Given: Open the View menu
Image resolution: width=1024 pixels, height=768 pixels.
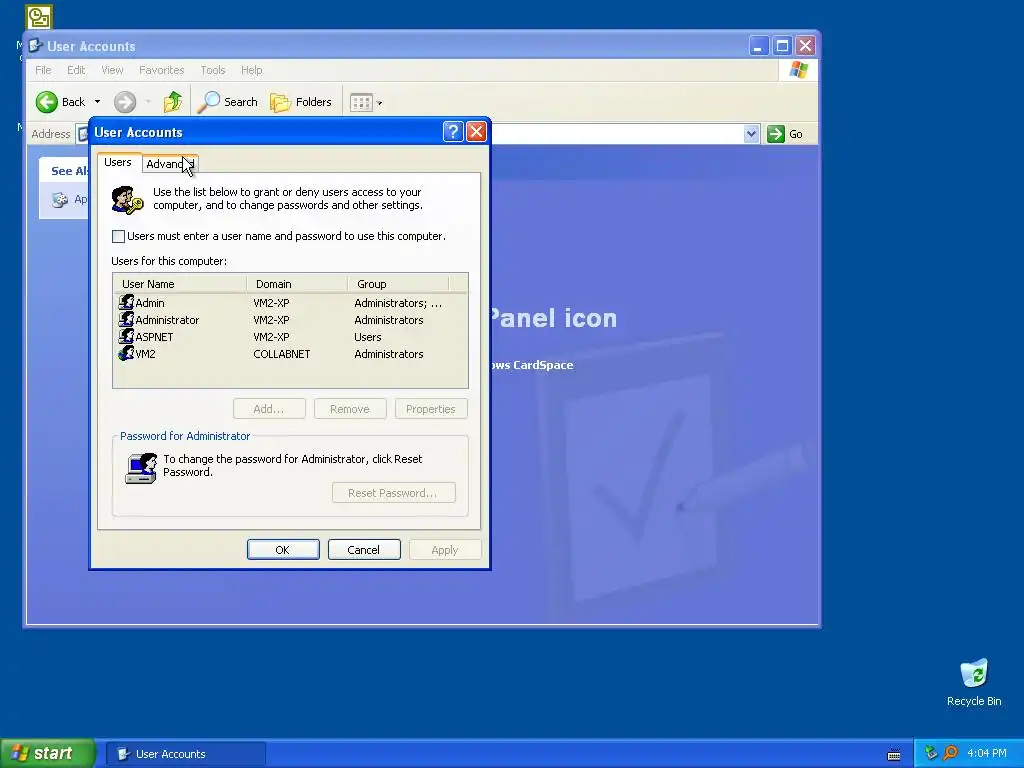Looking at the screenshot, I should (112, 70).
